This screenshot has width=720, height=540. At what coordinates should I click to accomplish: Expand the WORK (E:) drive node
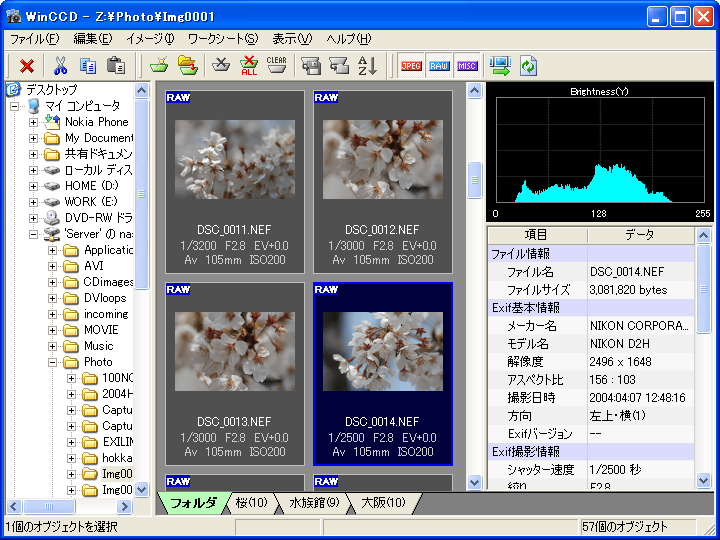[33, 202]
